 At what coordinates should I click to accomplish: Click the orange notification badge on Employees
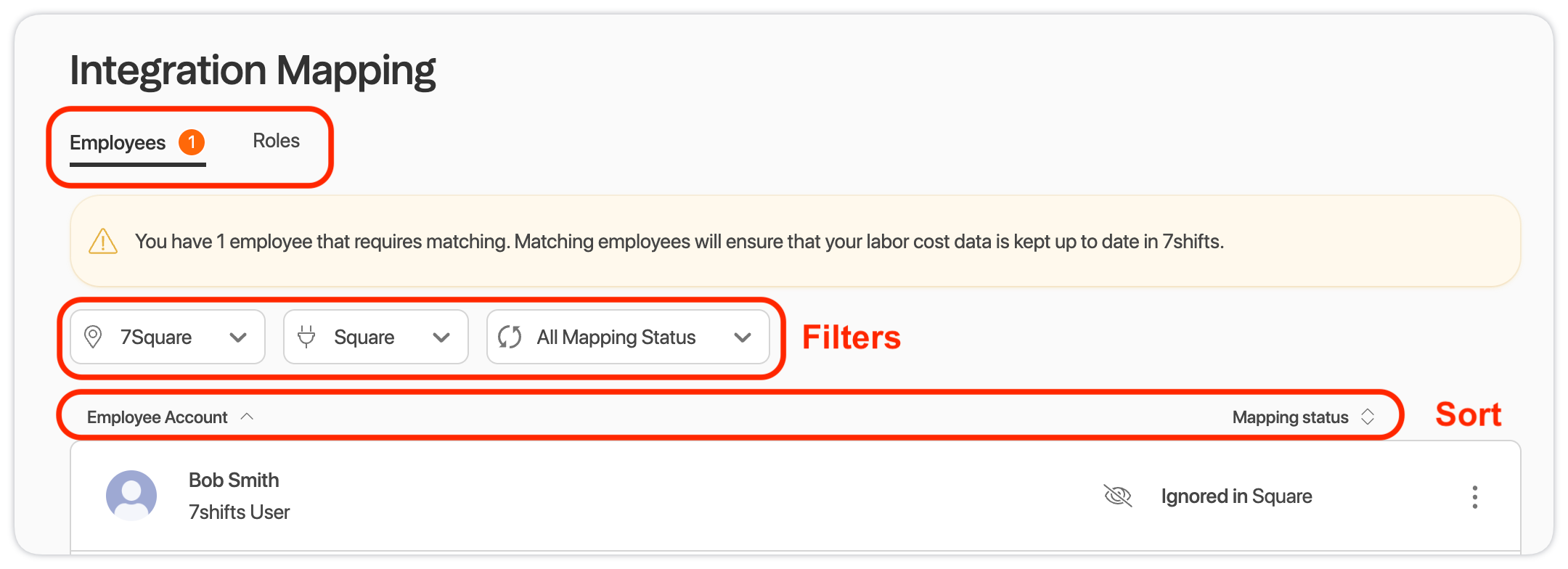[x=192, y=142]
